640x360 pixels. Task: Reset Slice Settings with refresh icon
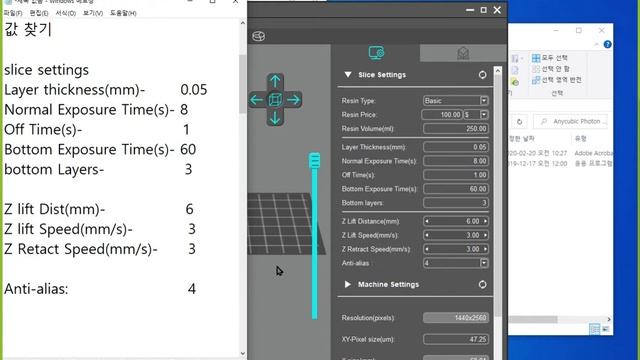482,75
